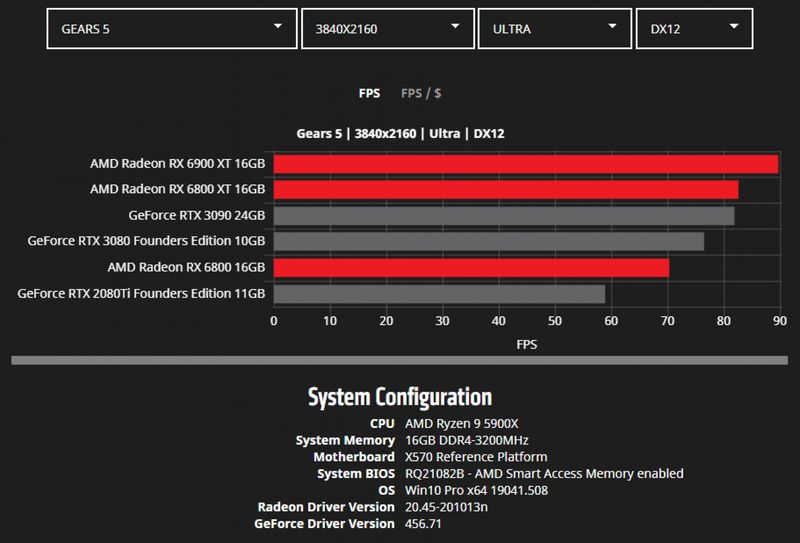Select the red AMD Radeon RX 6800 16GB bar
This screenshot has height=543, width=800.
click(x=471, y=268)
